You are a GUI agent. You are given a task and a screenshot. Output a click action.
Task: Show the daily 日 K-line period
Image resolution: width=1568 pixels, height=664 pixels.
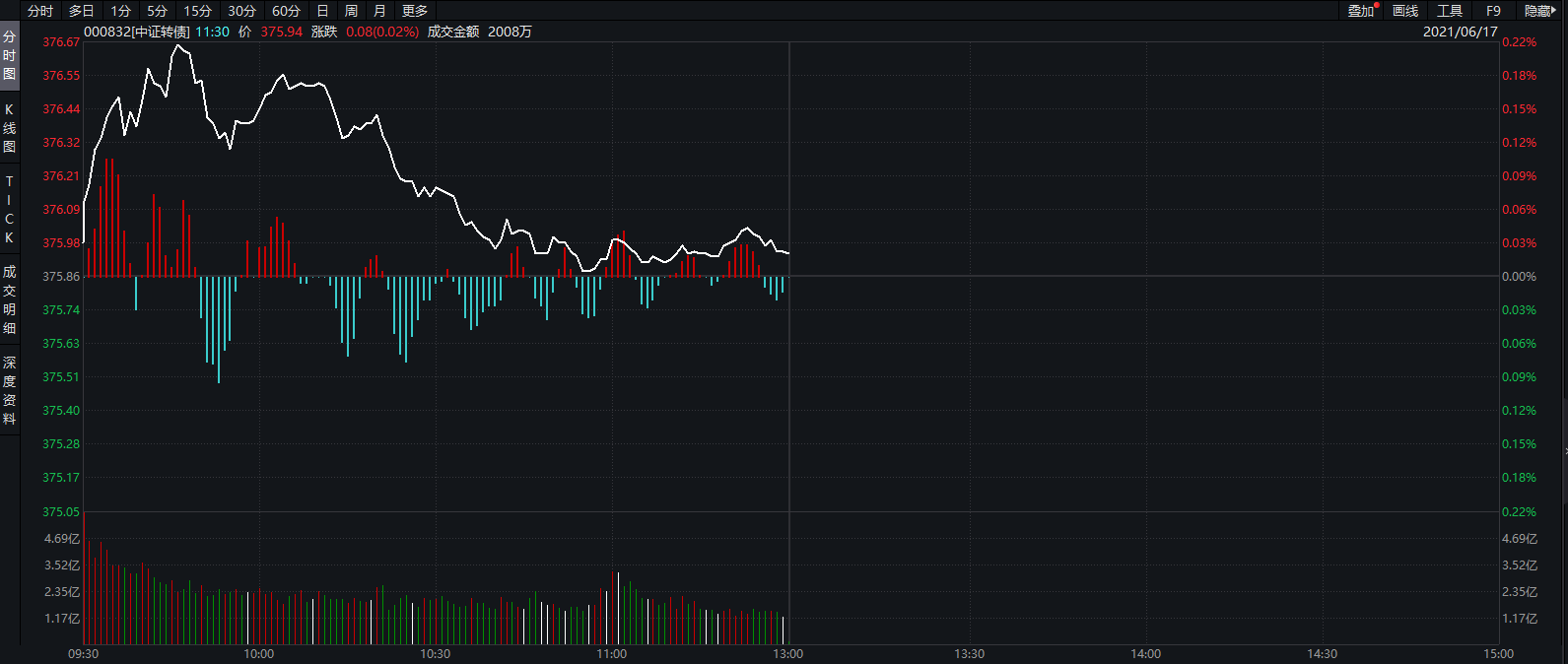322,11
